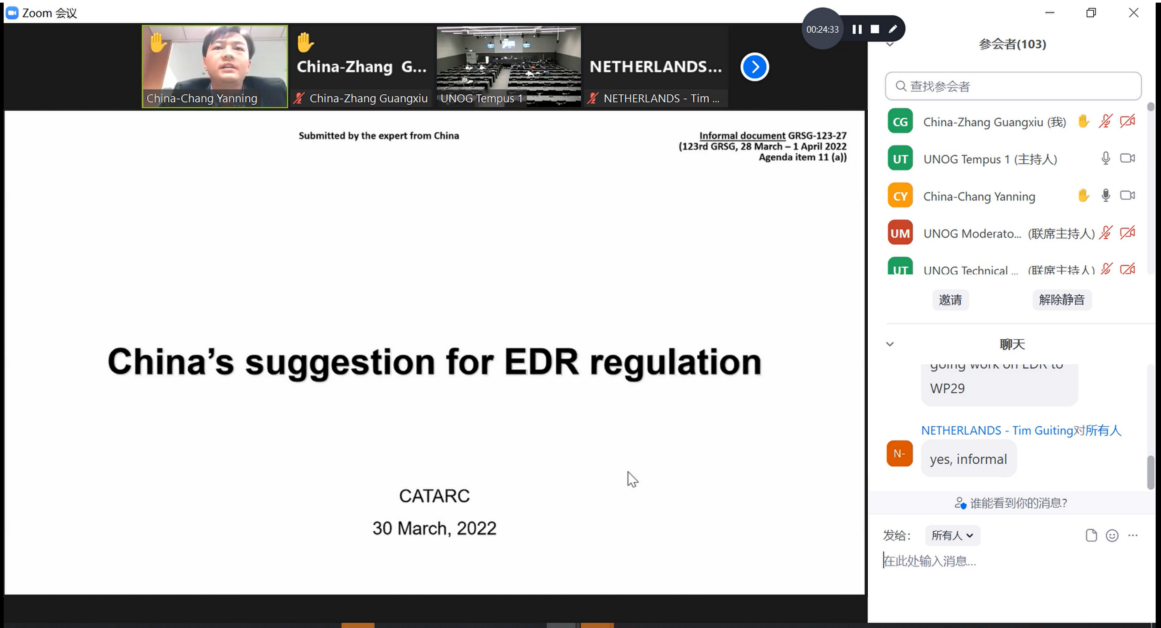1161x628 pixels.
Task: Click the raised hand icon for China-Chang Yanning
Action: click(1083, 196)
